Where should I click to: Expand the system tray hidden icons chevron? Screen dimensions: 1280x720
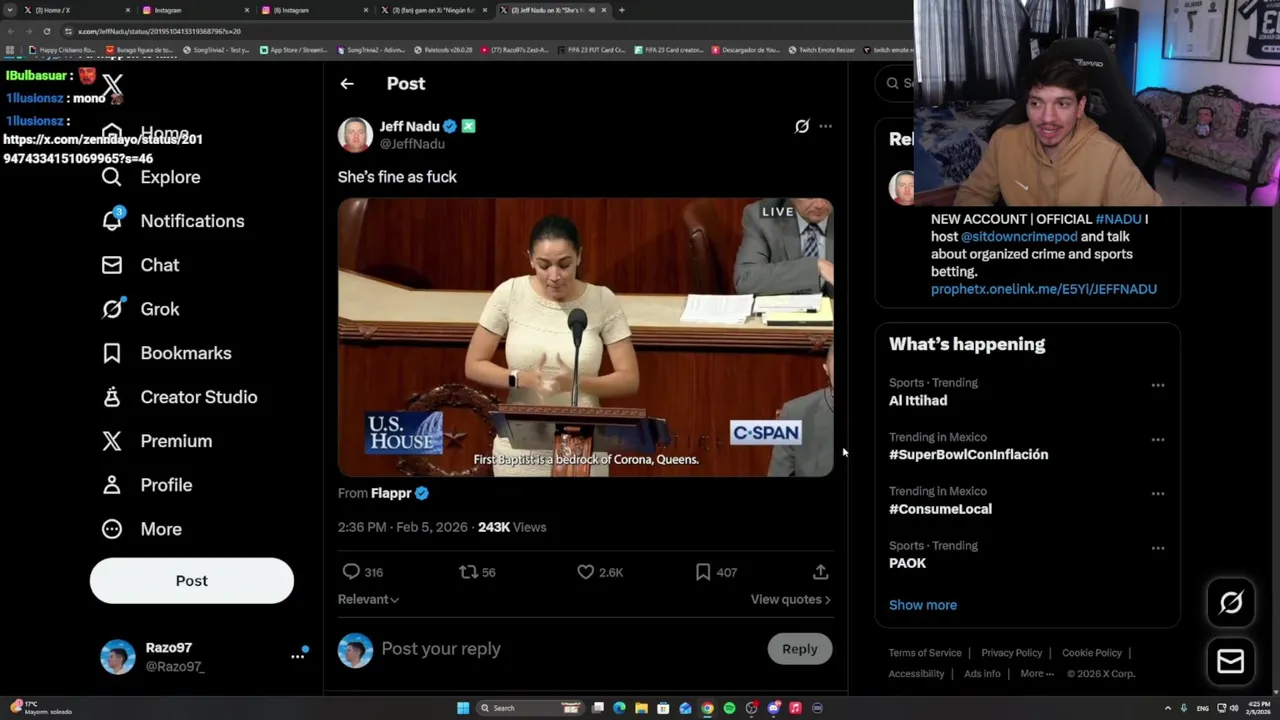[1167, 708]
